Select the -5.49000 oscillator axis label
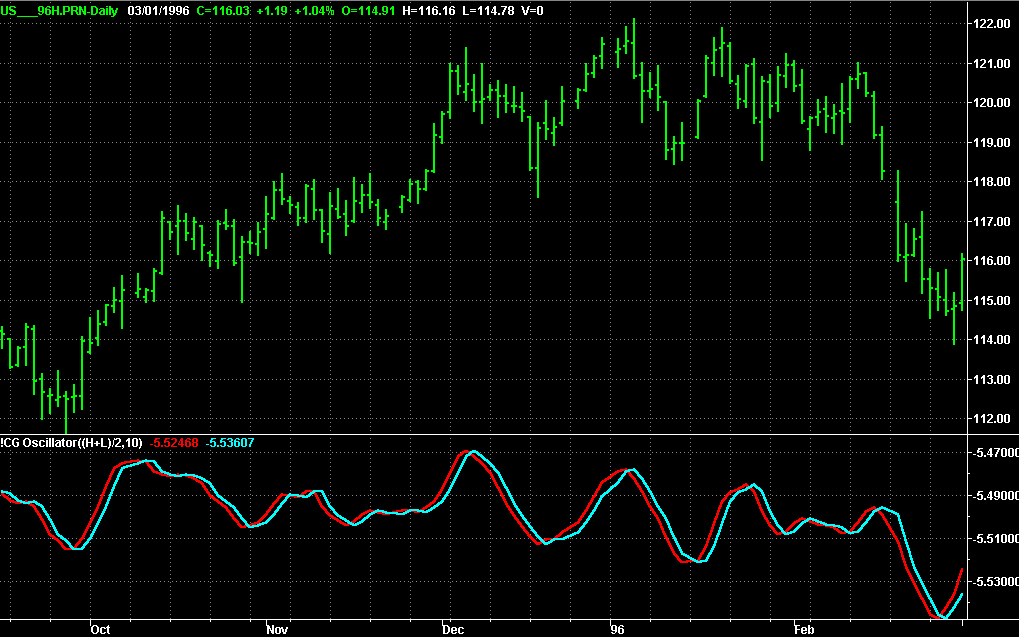Viewport: 1019px width, 637px height. point(995,496)
